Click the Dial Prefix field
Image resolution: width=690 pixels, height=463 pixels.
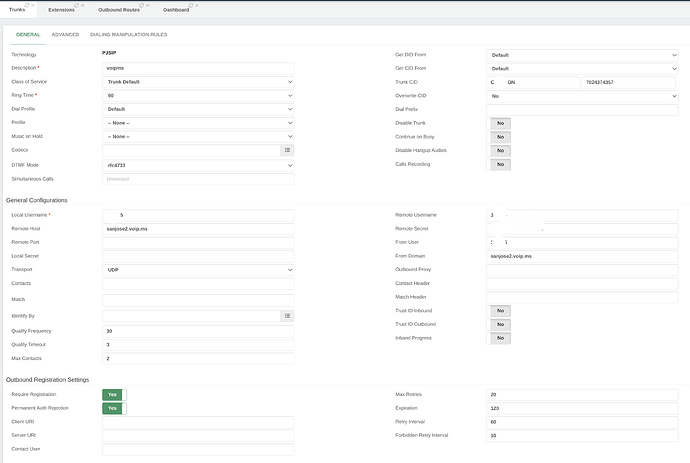coord(582,110)
